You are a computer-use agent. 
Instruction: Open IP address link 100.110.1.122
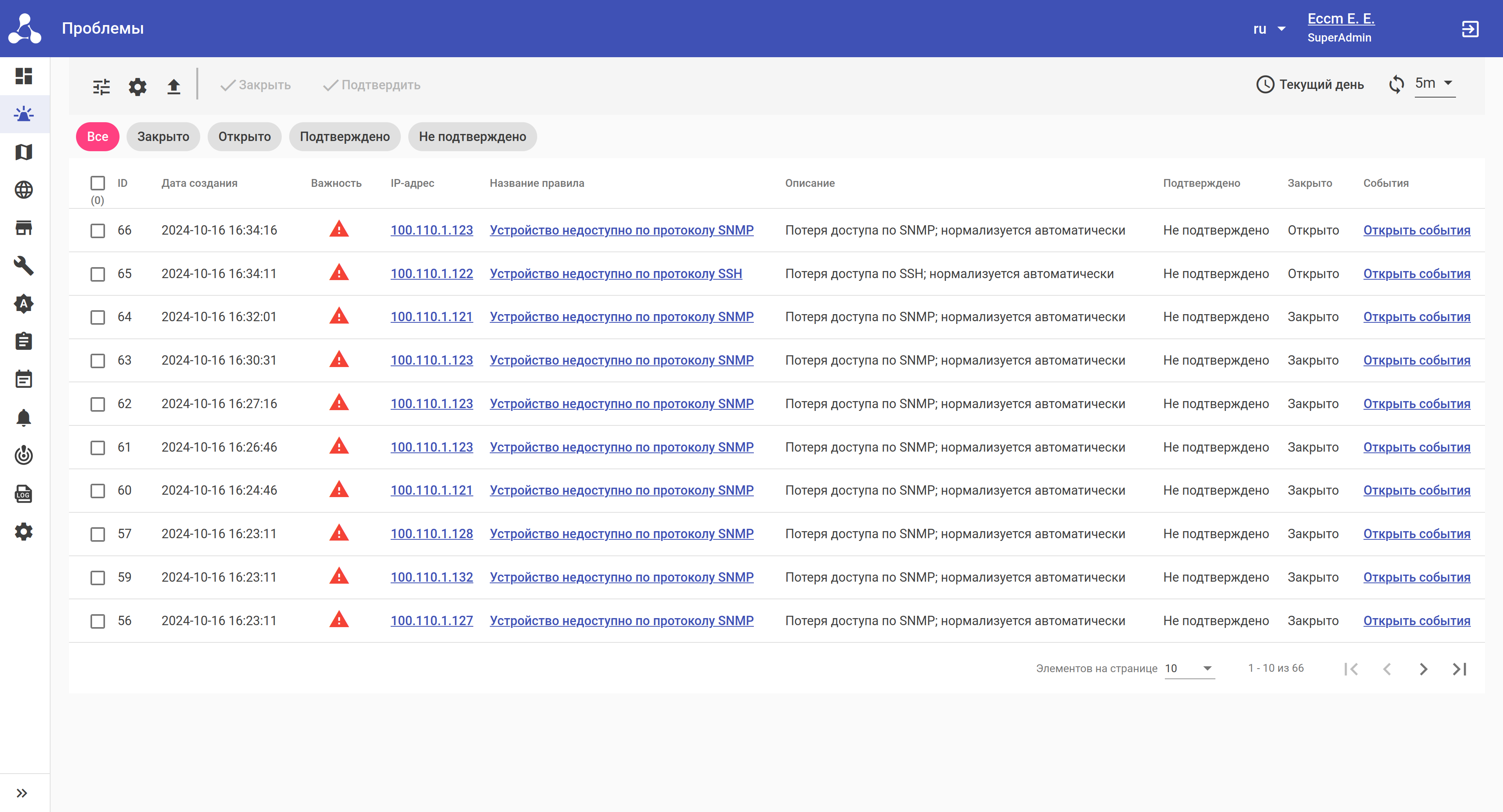pos(431,273)
